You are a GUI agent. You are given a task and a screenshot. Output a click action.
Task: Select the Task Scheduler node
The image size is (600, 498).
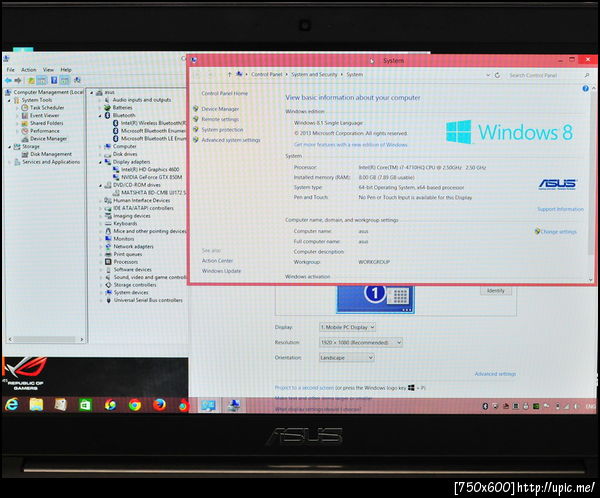point(47,108)
